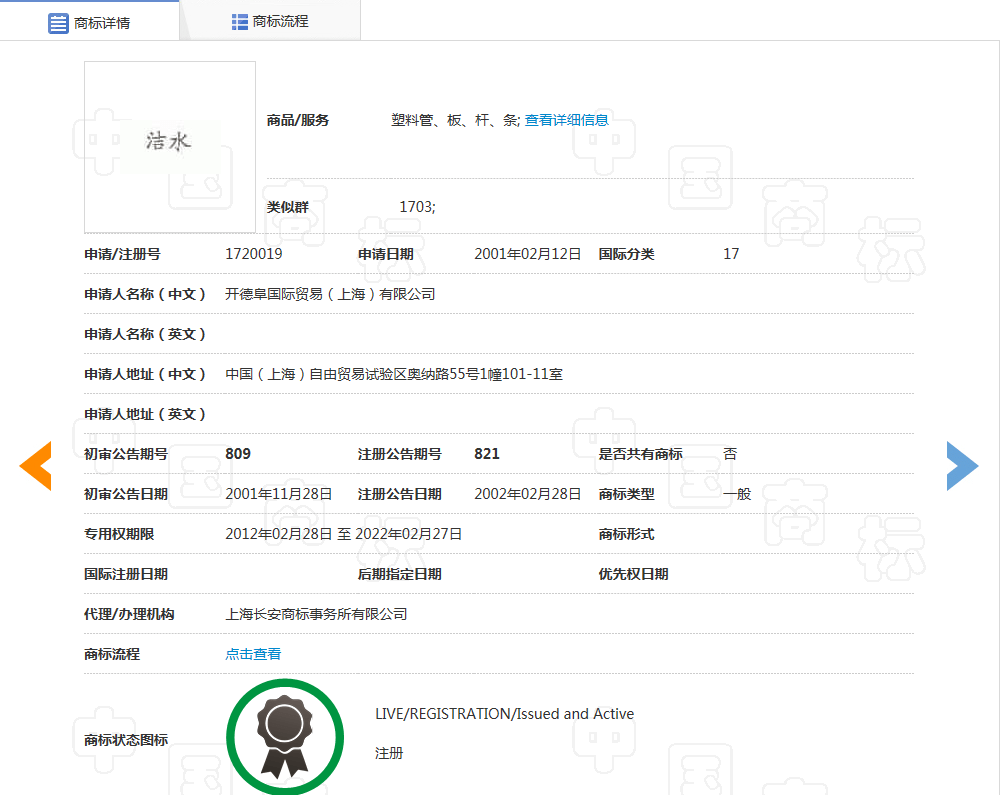Select registration number 1720019
The width and height of the screenshot is (1000, 795).
(x=253, y=254)
